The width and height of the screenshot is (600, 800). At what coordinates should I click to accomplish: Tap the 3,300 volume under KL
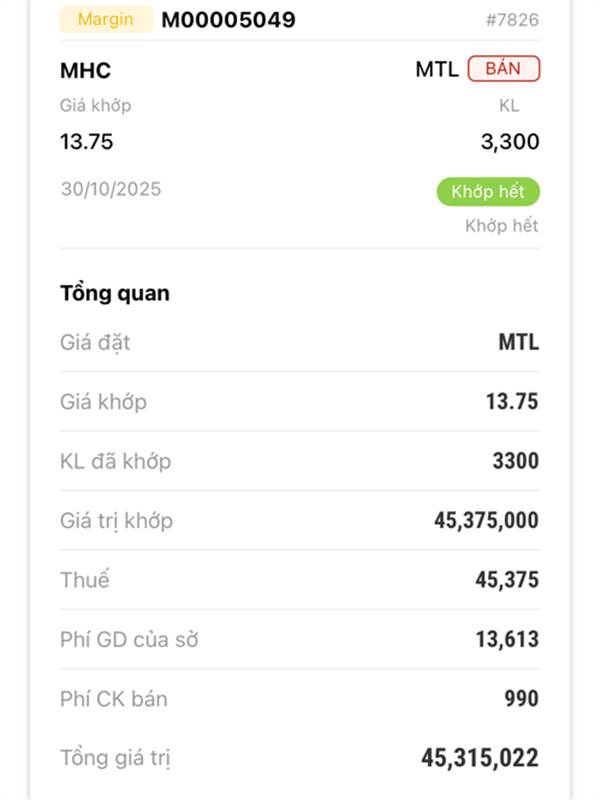click(509, 142)
